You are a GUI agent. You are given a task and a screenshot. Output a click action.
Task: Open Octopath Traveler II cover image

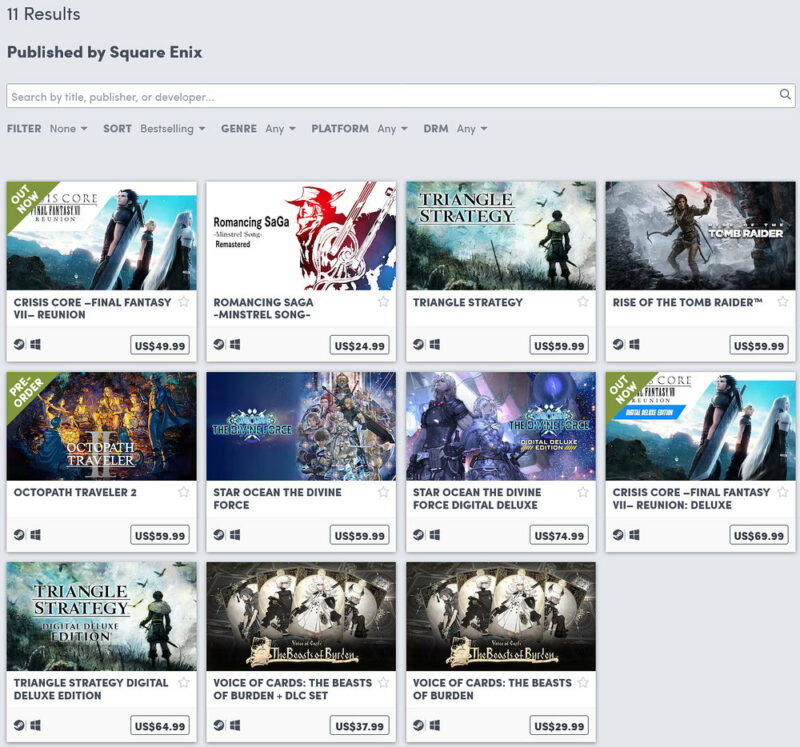click(x=102, y=426)
